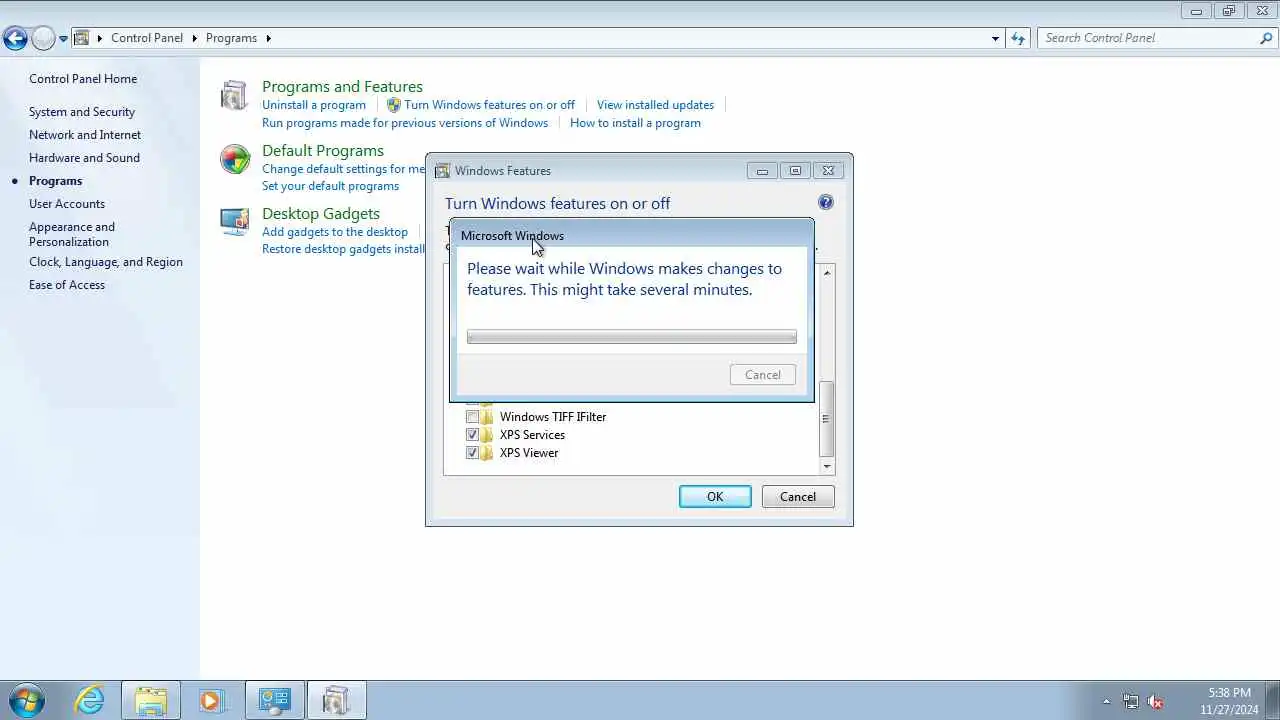Click the Desktop Gadgets monitor icon
1280x720 pixels.
pyautogui.click(x=235, y=222)
